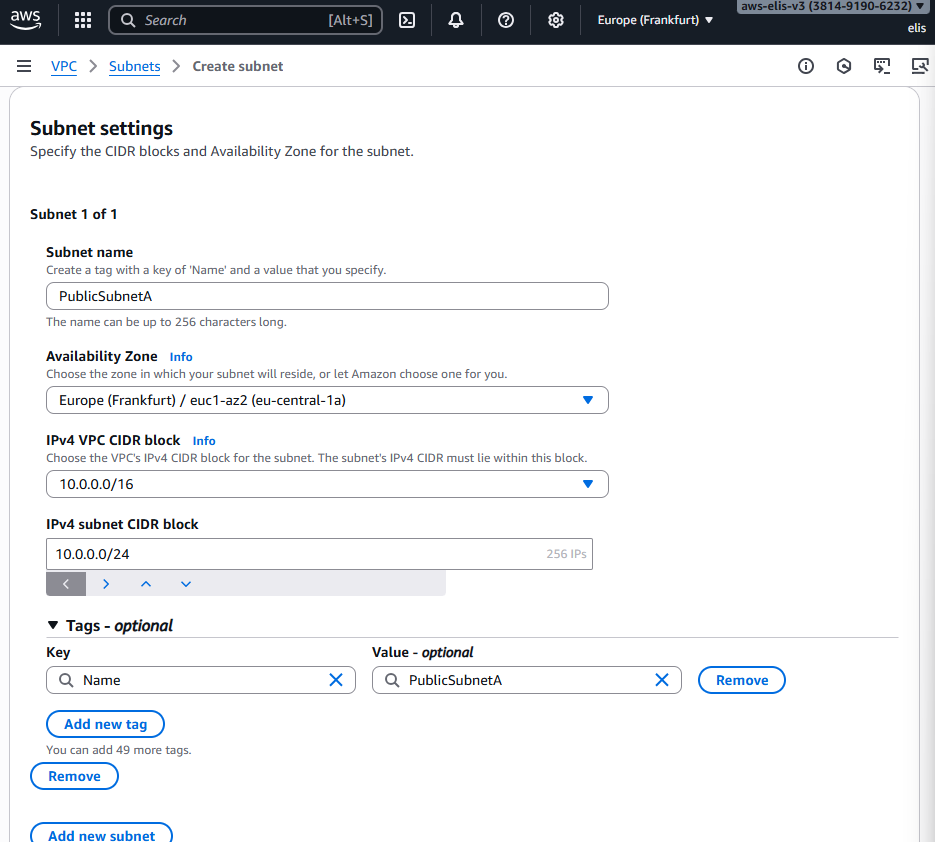
Task: Click the AWS logo home icon
Action: pyautogui.click(x=26, y=19)
